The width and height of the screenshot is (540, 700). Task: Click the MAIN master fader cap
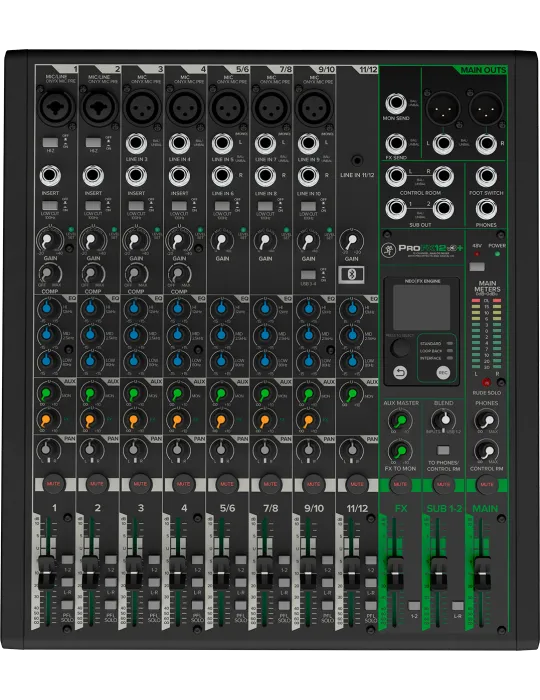pyautogui.click(x=482, y=573)
